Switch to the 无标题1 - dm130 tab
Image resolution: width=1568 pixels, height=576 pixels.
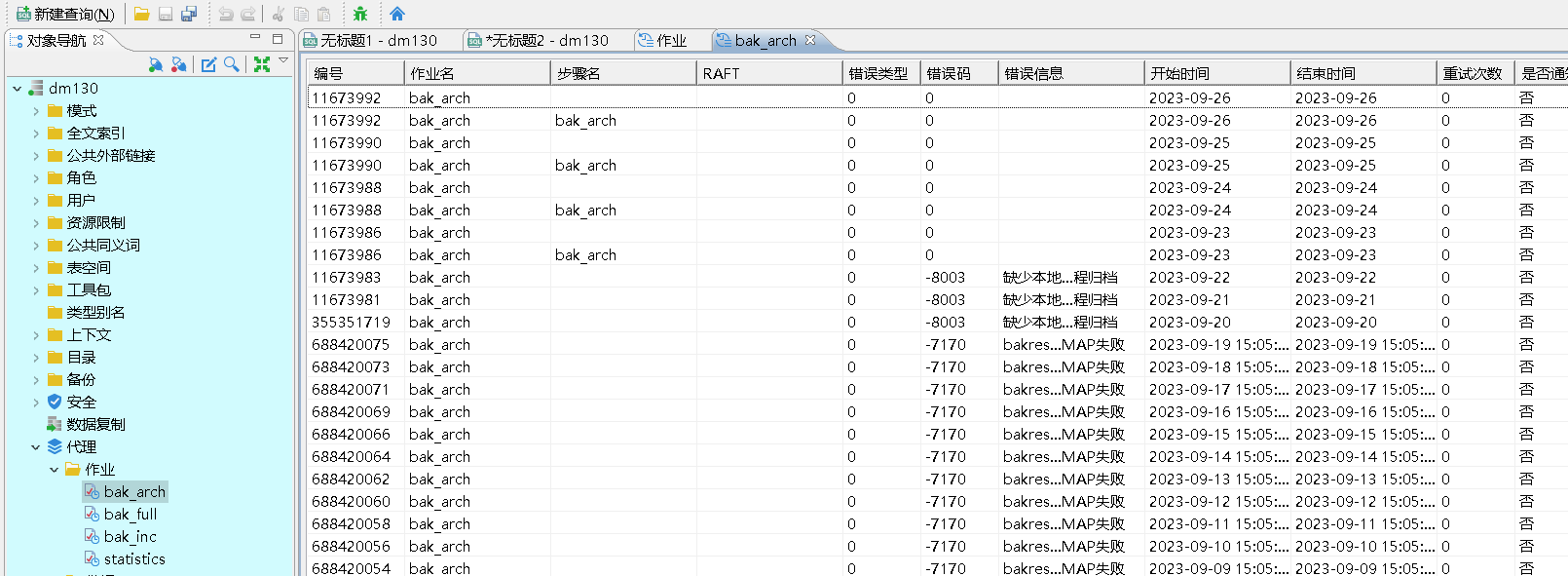(x=369, y=40)
